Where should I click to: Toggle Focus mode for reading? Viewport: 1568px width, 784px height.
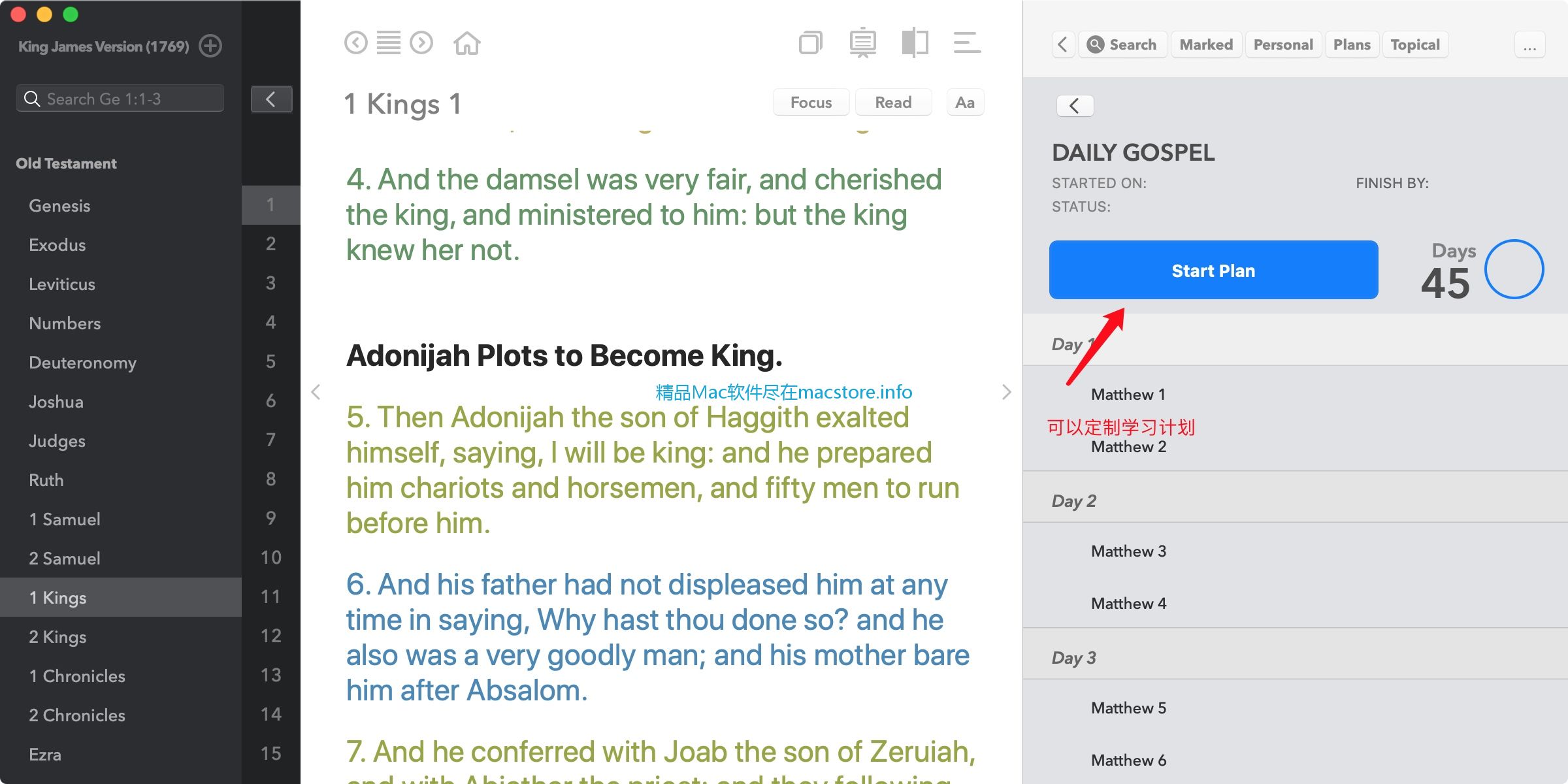pyautogui.click(x=810, y=103)
